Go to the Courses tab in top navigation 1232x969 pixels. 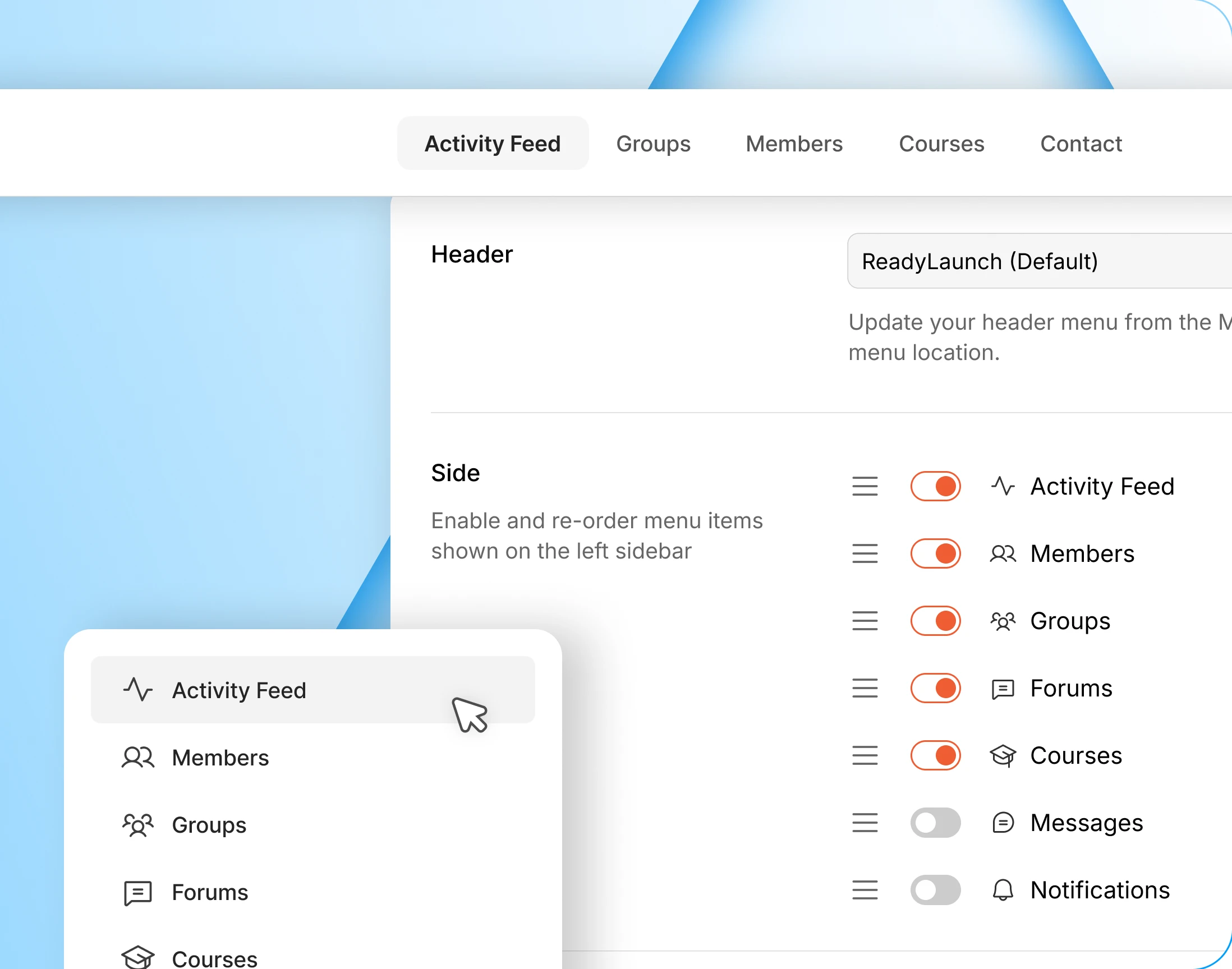[941, 144]
